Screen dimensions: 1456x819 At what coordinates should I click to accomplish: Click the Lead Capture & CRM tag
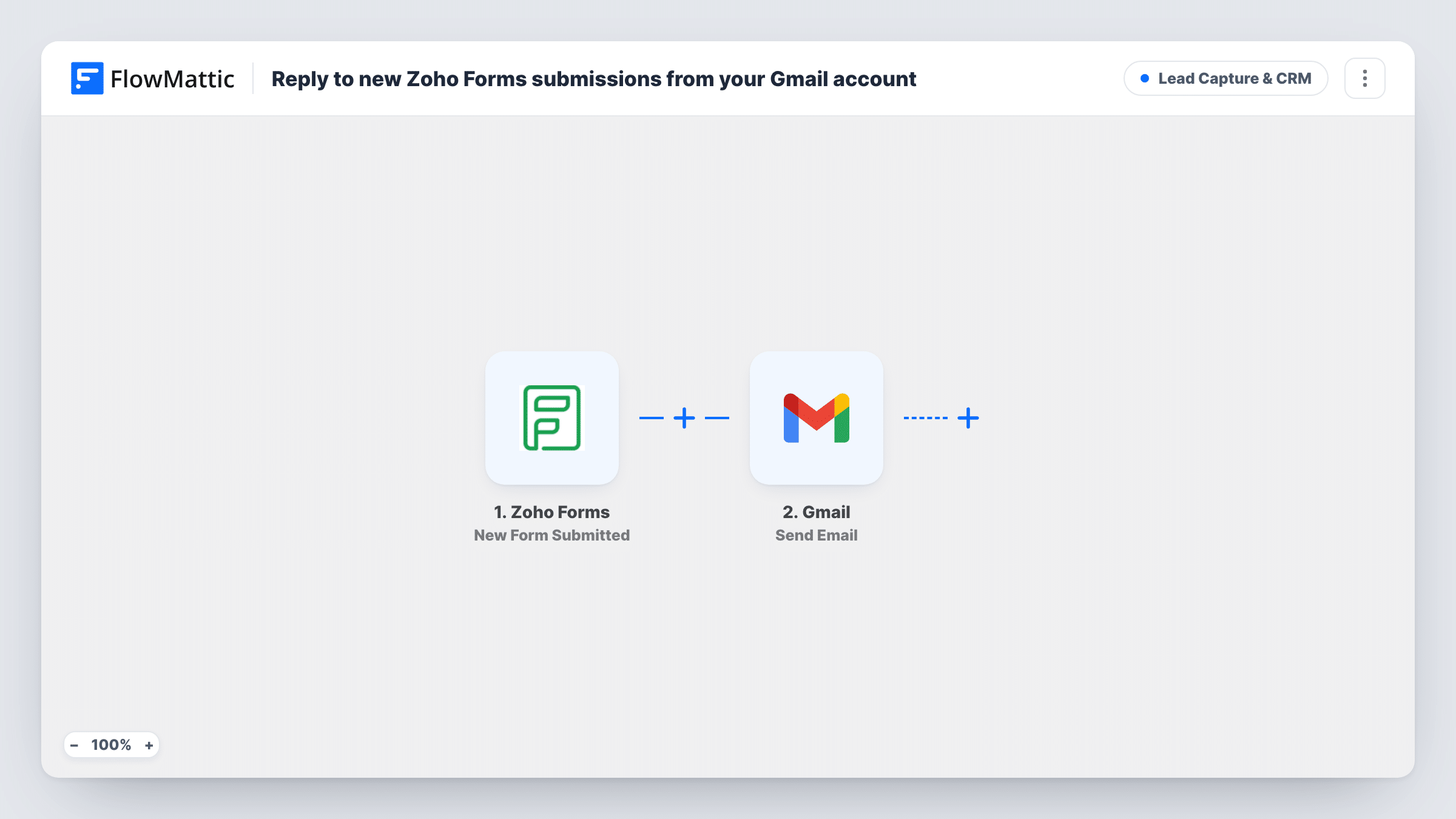pyautogui.click(x=1226, y=78)
